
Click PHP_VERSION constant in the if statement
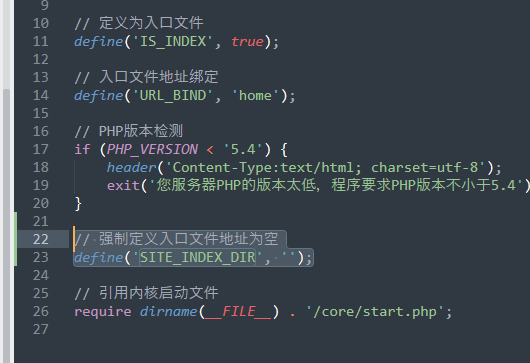point(152,149)
